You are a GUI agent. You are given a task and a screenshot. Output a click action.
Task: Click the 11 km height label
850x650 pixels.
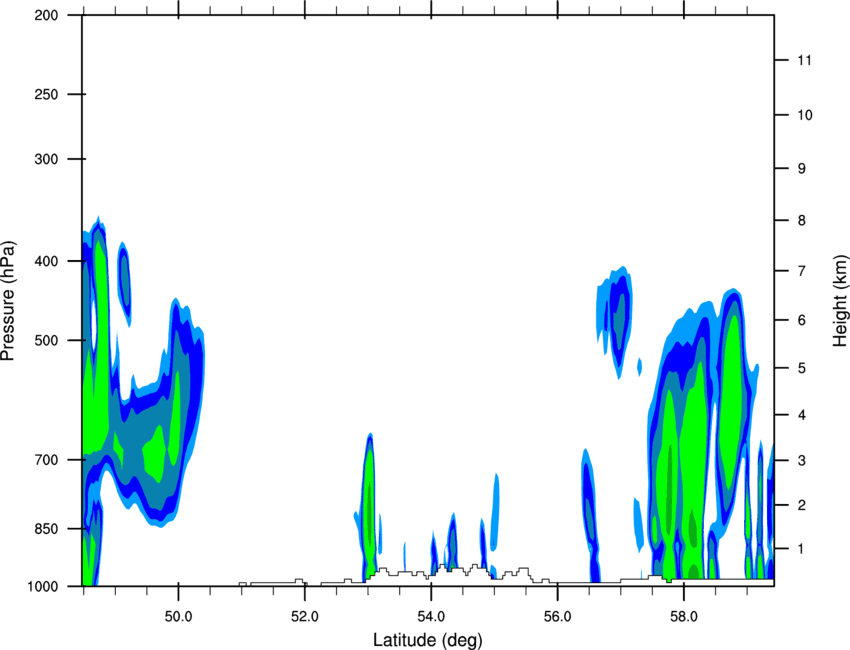pyautogui.click(x=804, y=60)
